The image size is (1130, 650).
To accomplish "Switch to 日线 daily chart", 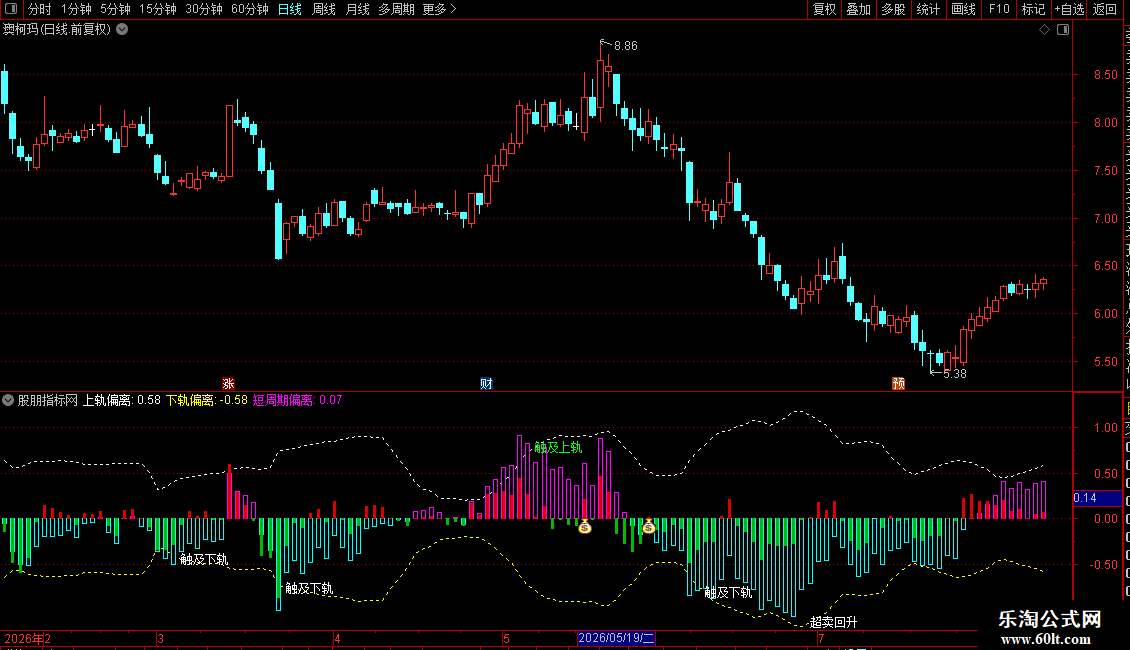I will tap(290, 9).
